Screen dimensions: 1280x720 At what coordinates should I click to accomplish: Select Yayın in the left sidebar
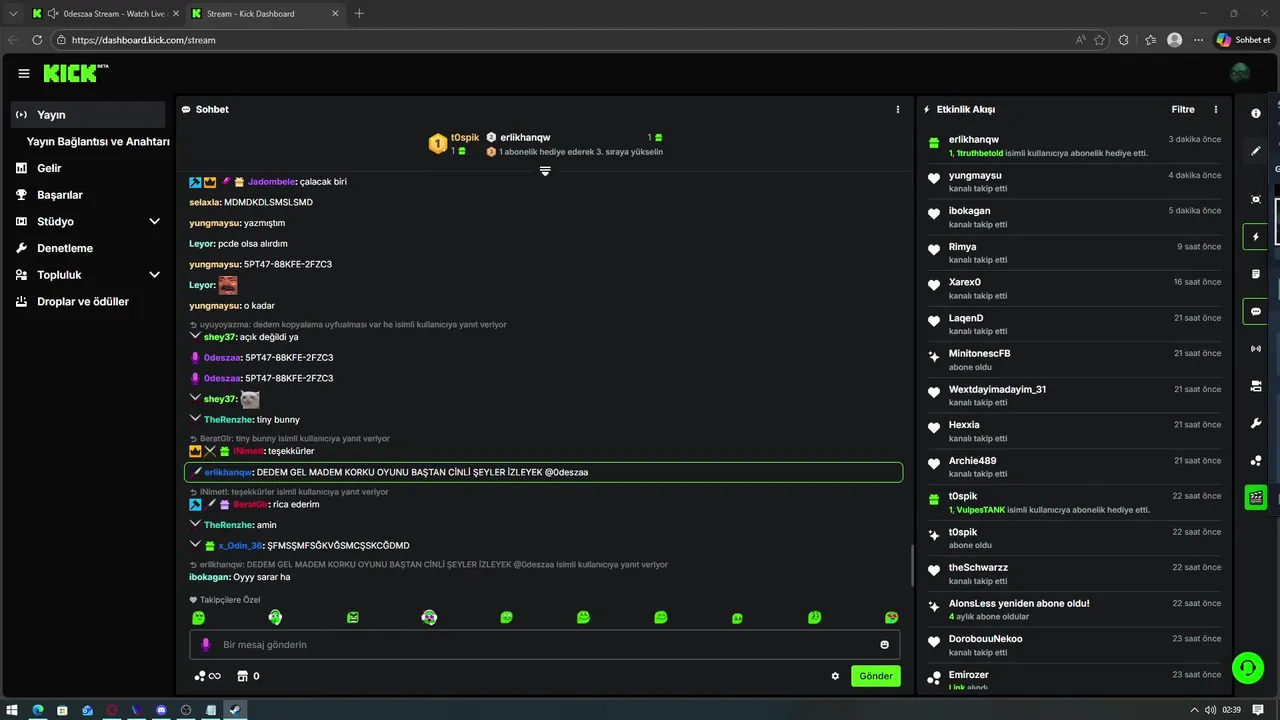click(89, 115)
